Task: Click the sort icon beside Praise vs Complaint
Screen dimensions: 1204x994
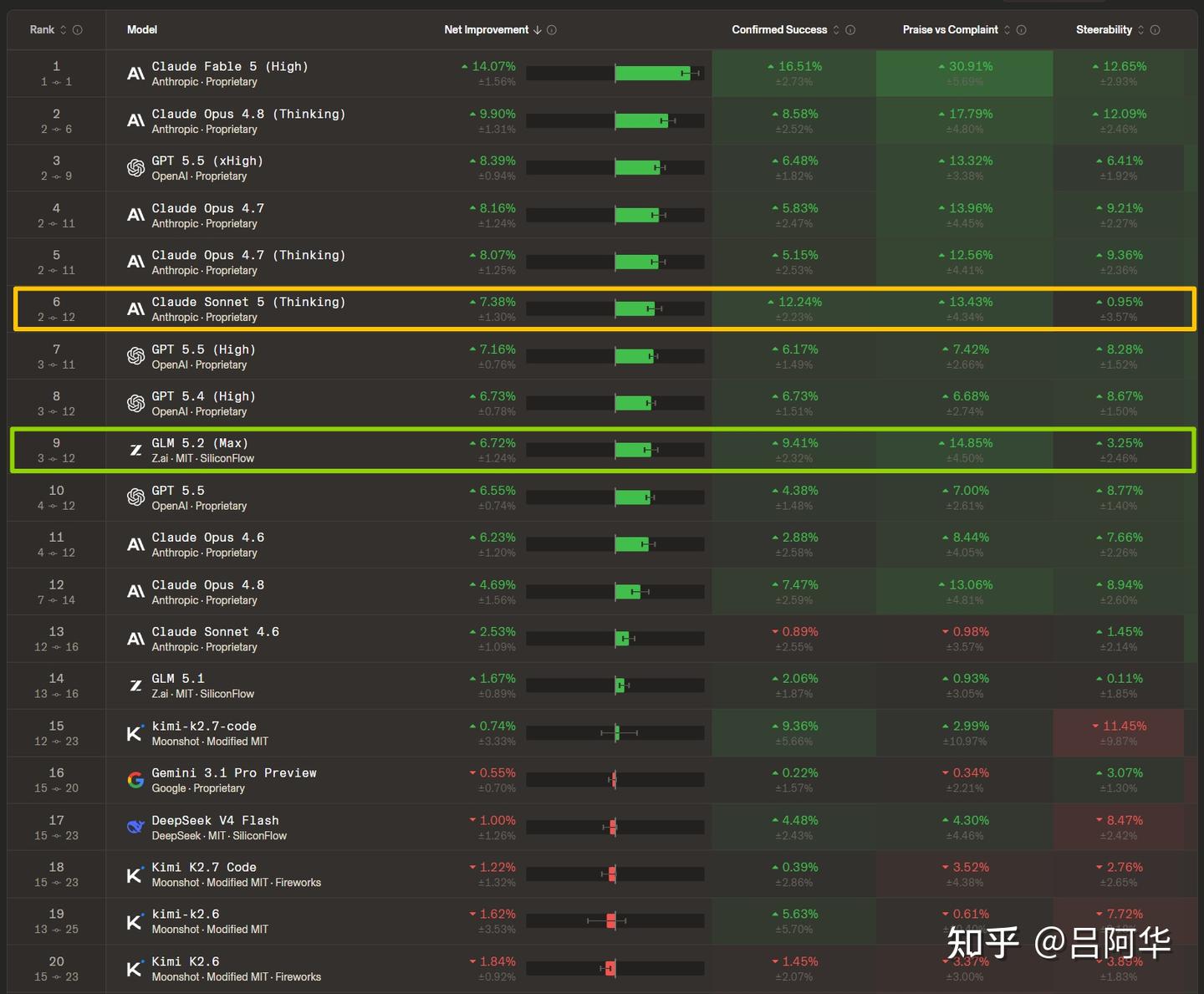Action: click(x=1007, y=30)
